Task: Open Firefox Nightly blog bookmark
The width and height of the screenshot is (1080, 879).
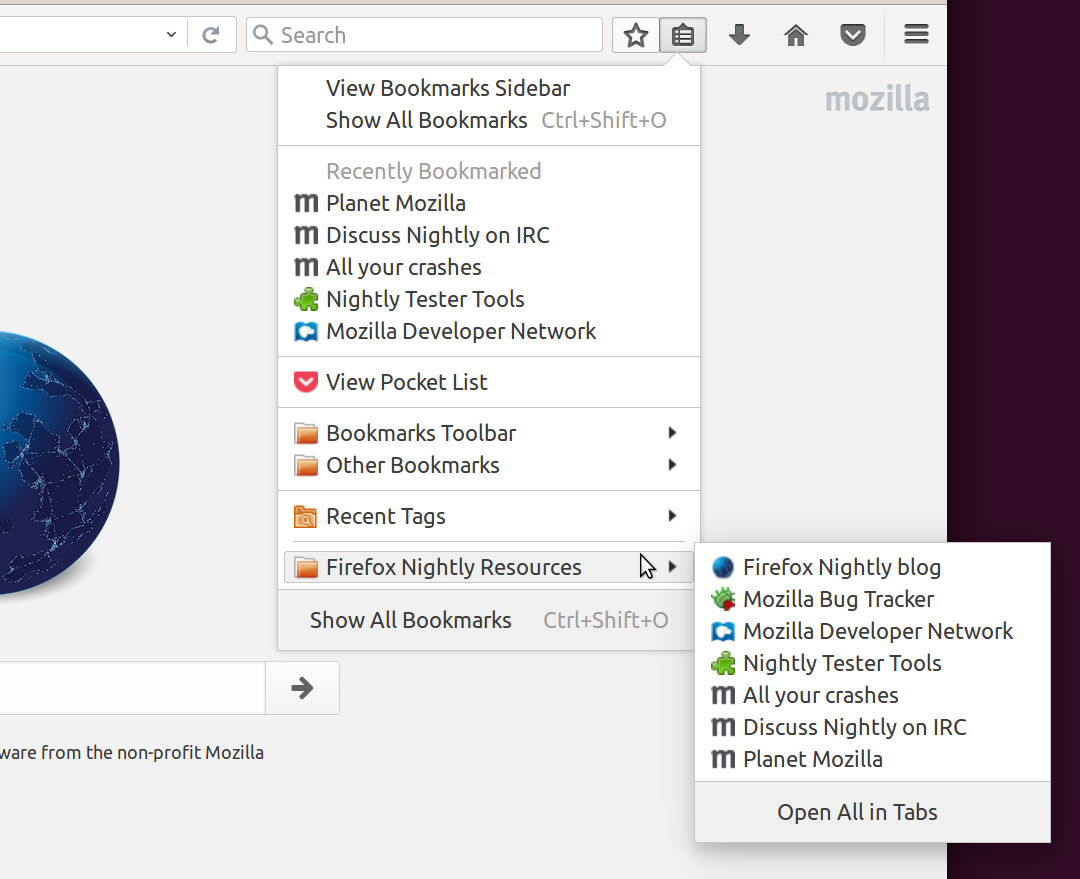Action: pyautogui.click(x=841, y=568)
